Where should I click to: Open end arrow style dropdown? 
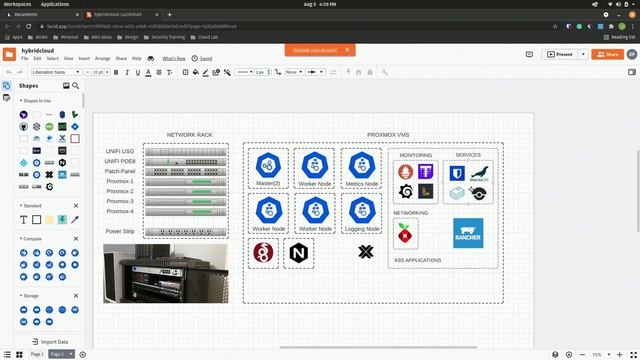315,72
